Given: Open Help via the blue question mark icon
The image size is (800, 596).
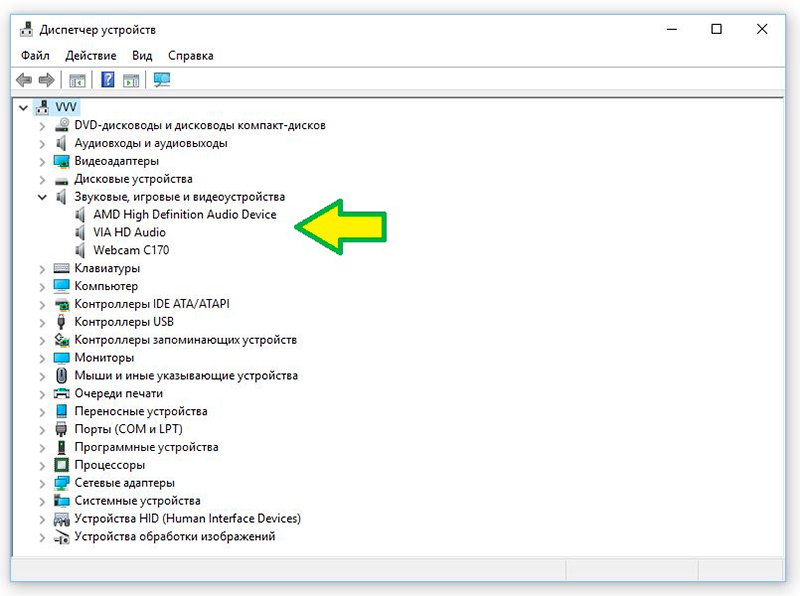Looking at the screenshot, I should 108,80.
